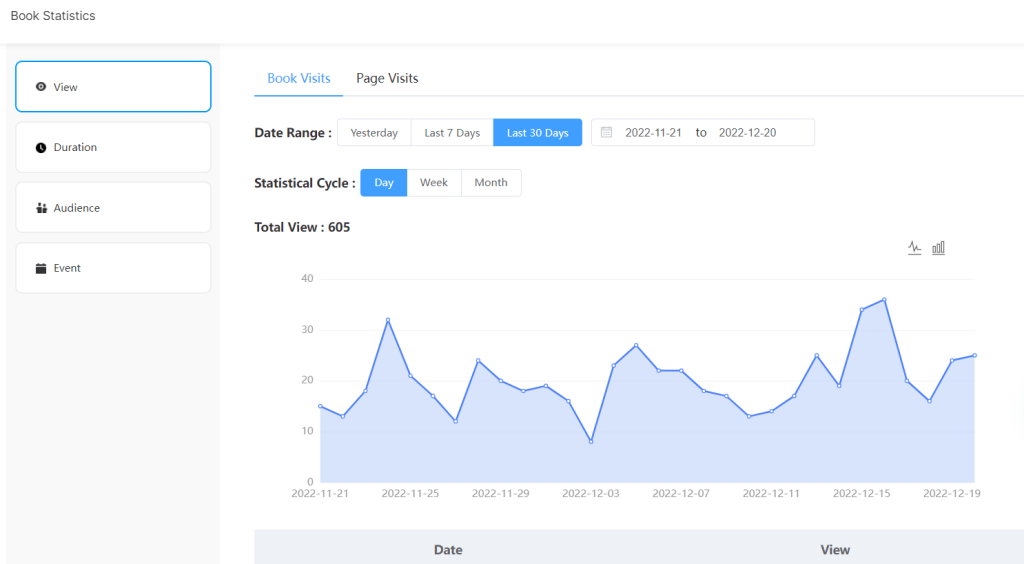The height and width of the screenshot is (564, 1024).
Task: Select the Yesterday date range
Action: coord(374,133)
